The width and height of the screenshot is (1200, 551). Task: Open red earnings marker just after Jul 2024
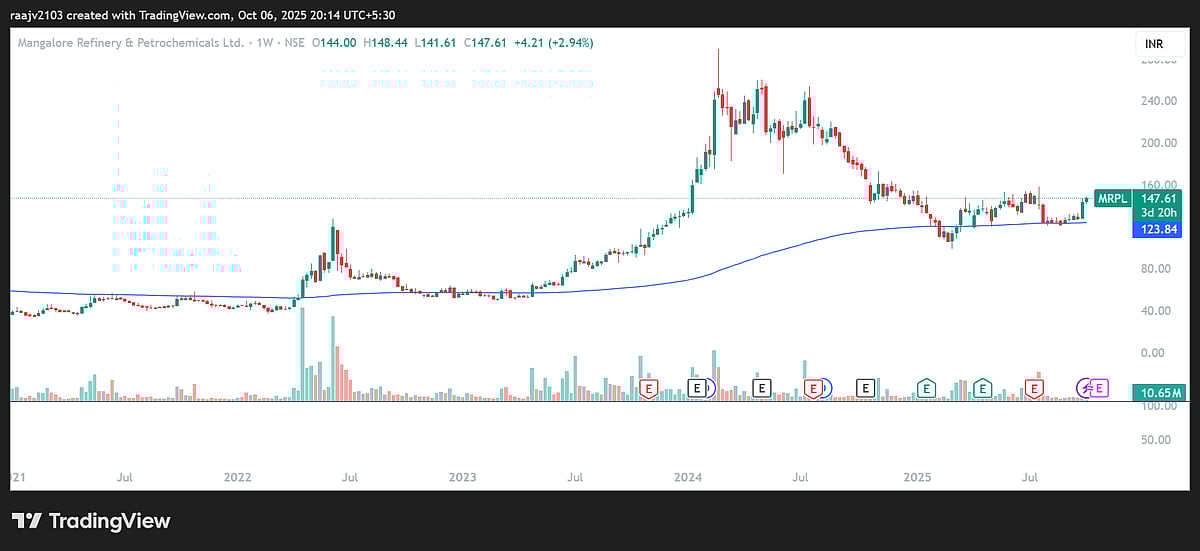(814, 388)
